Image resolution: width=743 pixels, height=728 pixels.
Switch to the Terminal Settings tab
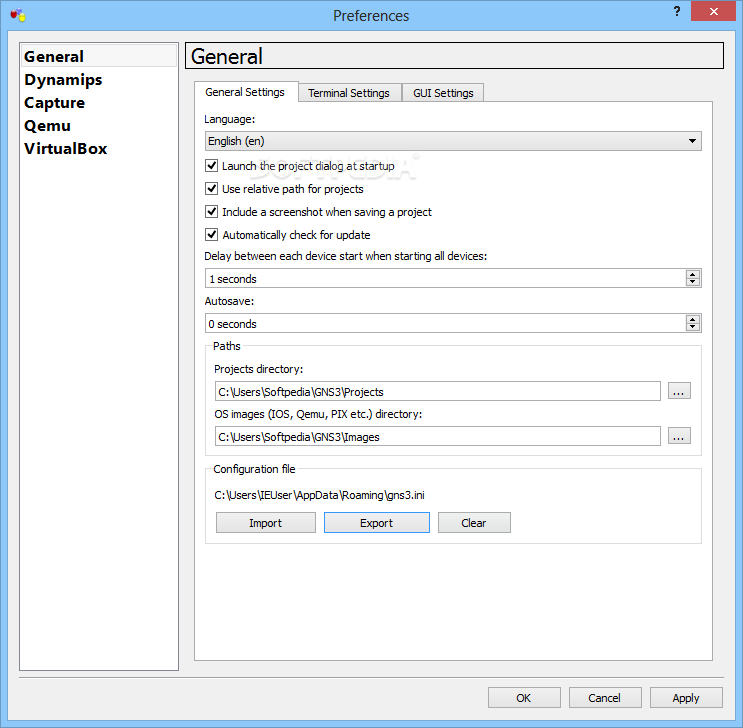[349, 93]
